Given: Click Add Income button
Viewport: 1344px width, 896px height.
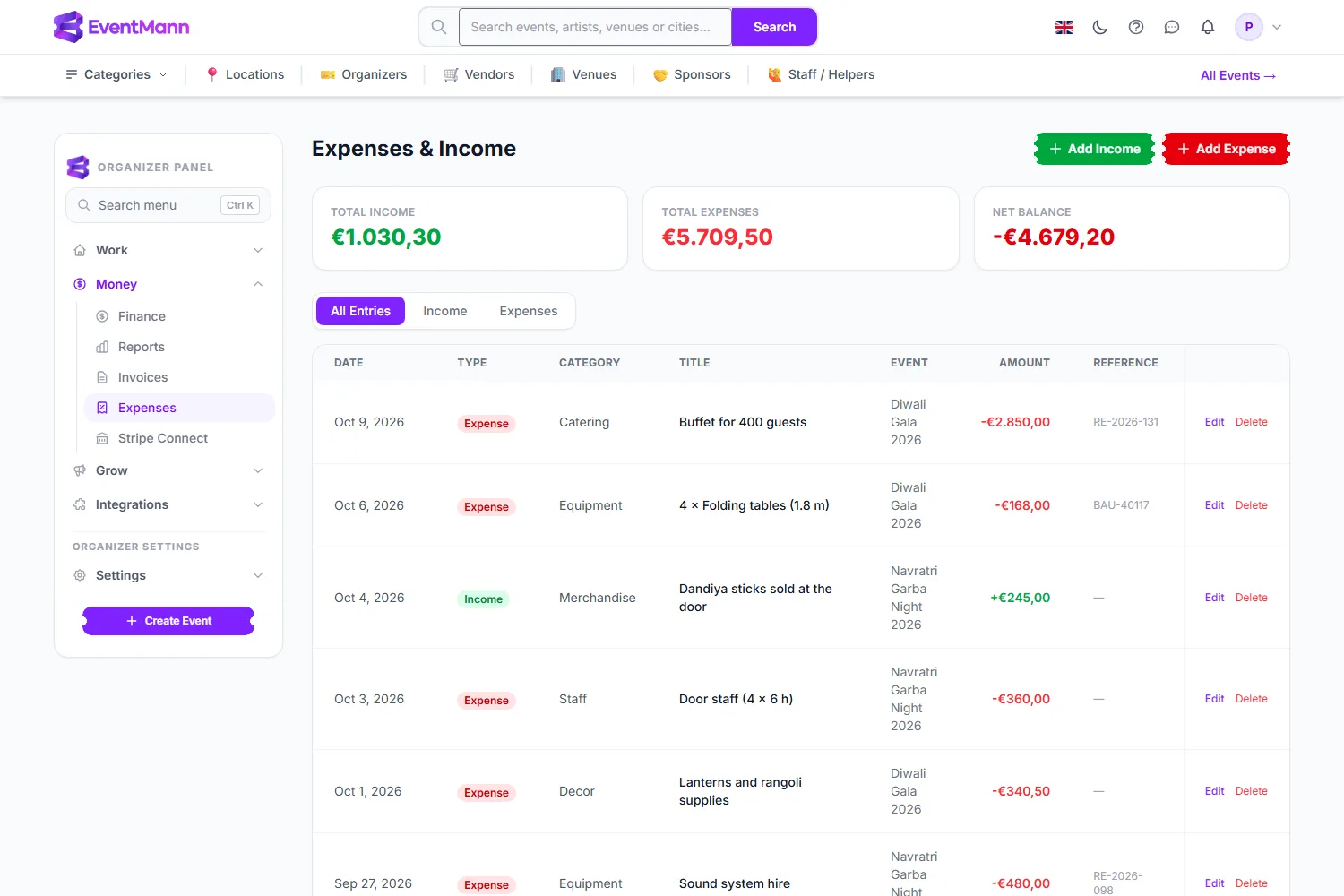Looking at the screenshot, I should (x=1095, y=149).
